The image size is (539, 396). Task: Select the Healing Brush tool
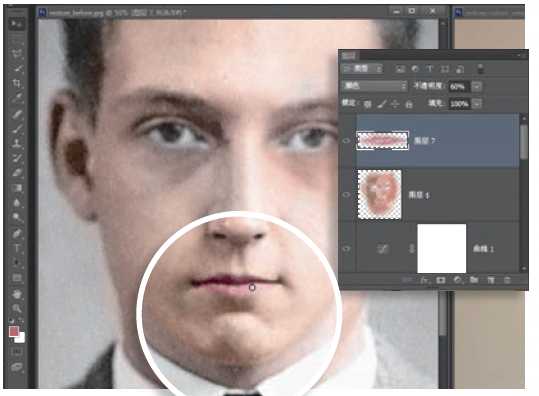(17, 113)
